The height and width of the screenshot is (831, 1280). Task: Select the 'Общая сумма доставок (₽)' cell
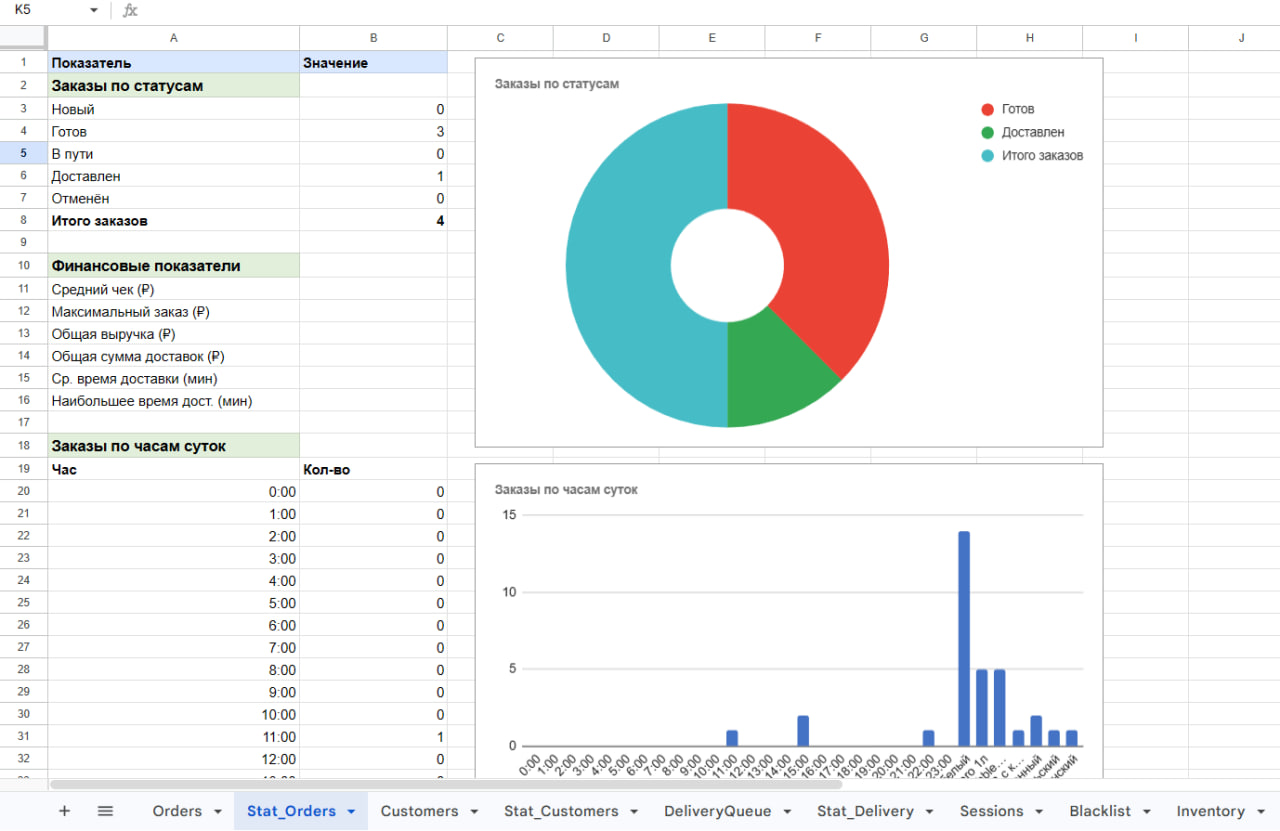pyautogui.click(x=174, y=356)
